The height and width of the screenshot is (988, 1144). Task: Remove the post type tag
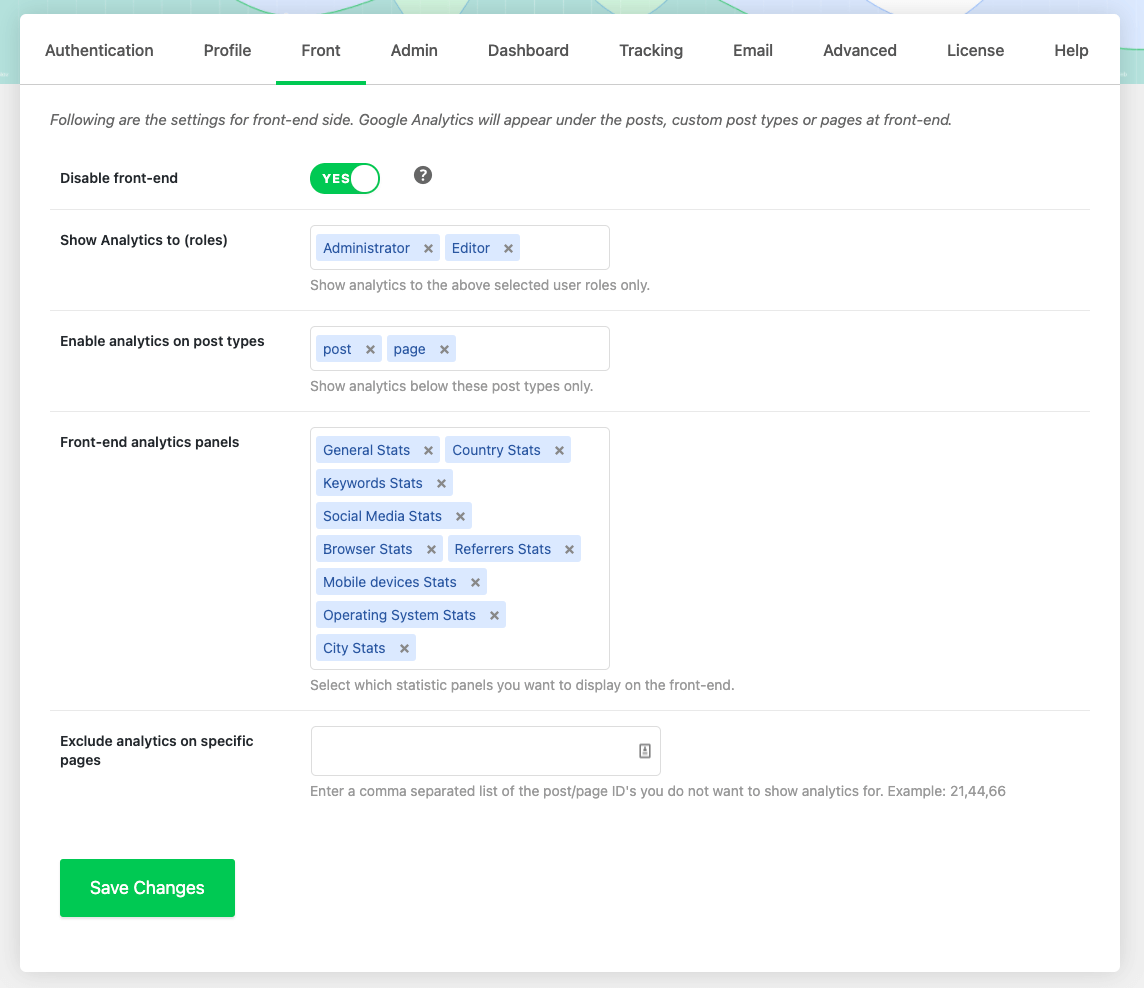click(370, 350)
